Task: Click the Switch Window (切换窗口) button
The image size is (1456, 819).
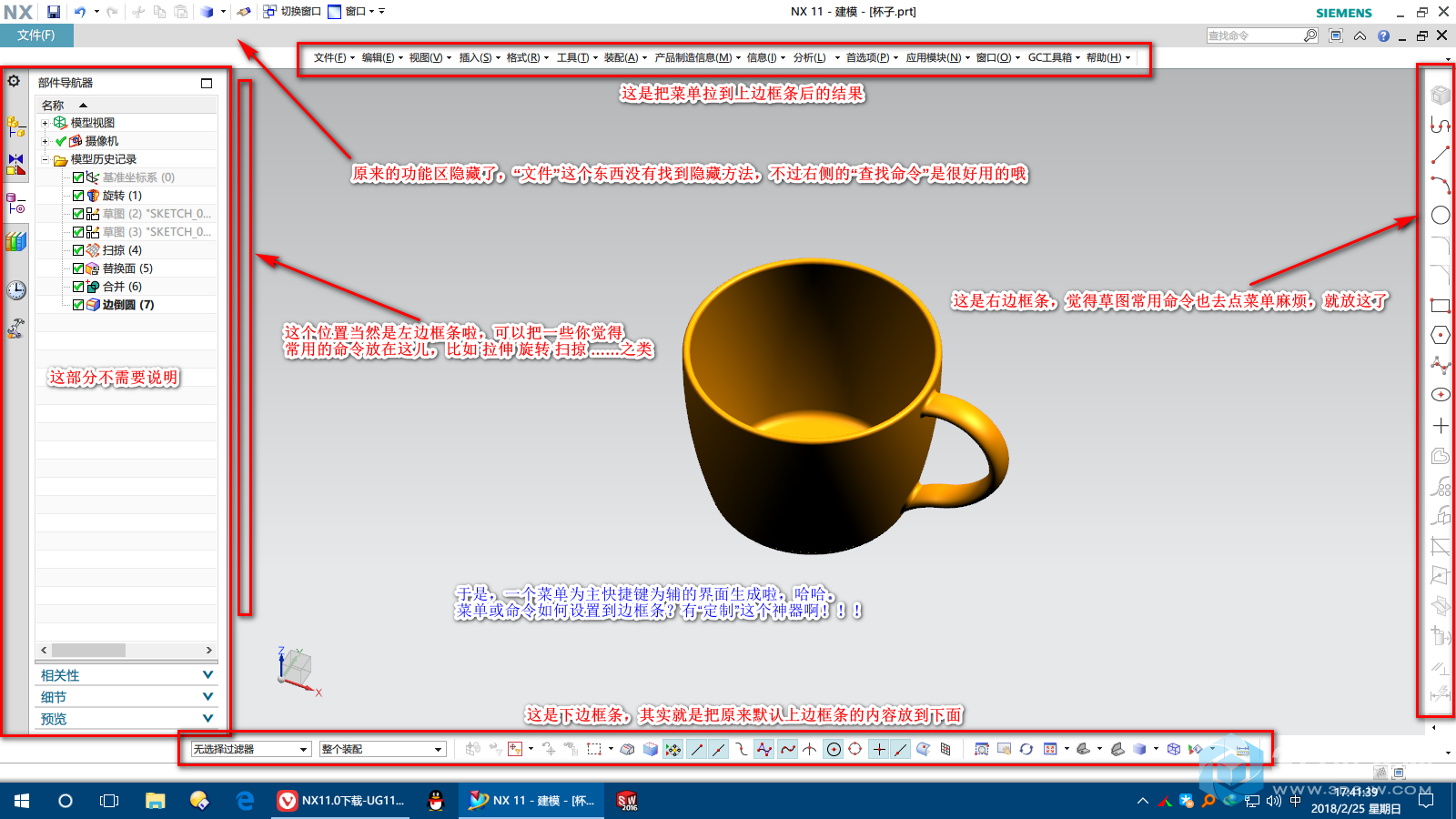Action: point(292,12)
